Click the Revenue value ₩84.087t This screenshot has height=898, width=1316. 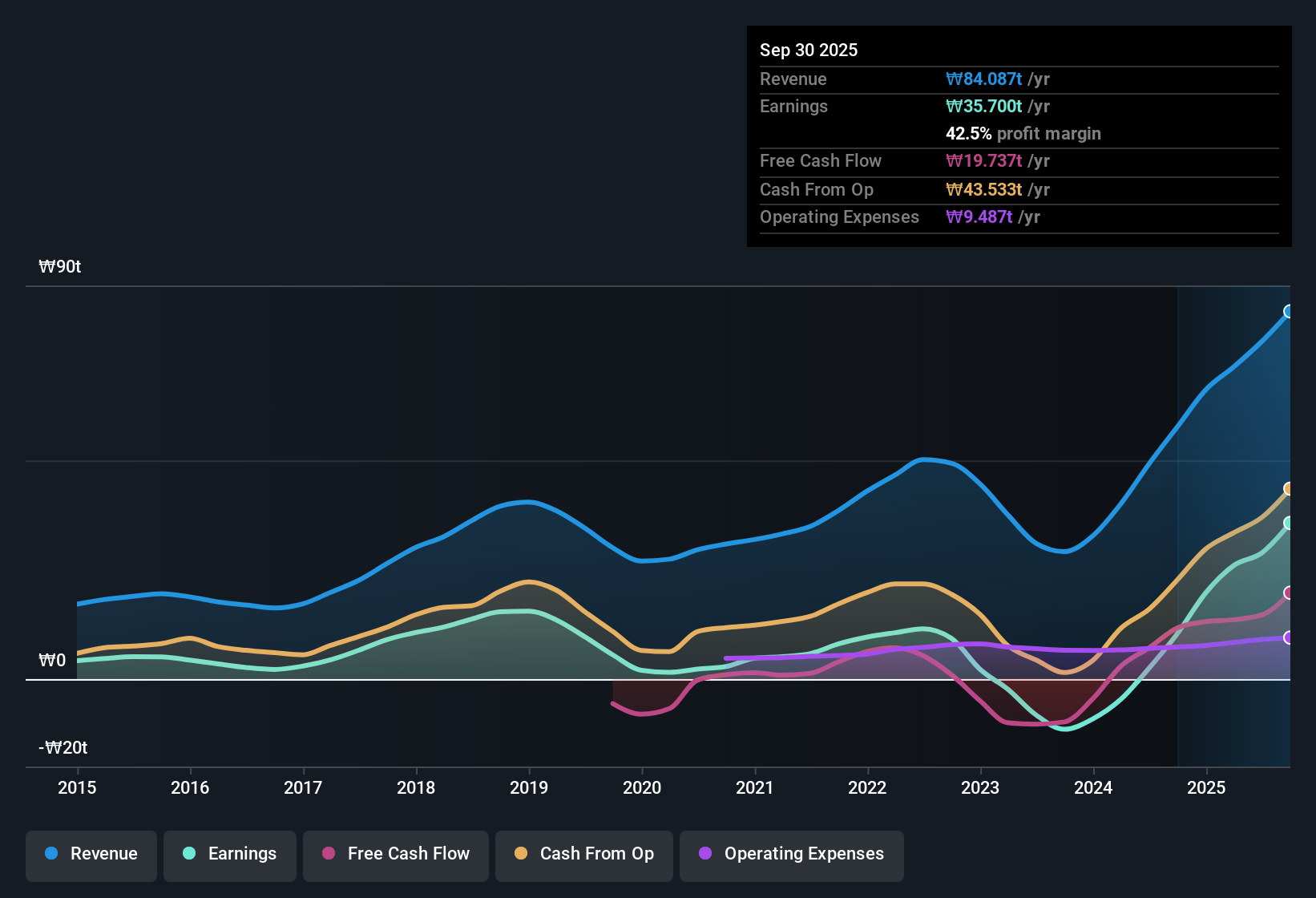point(984,79)
